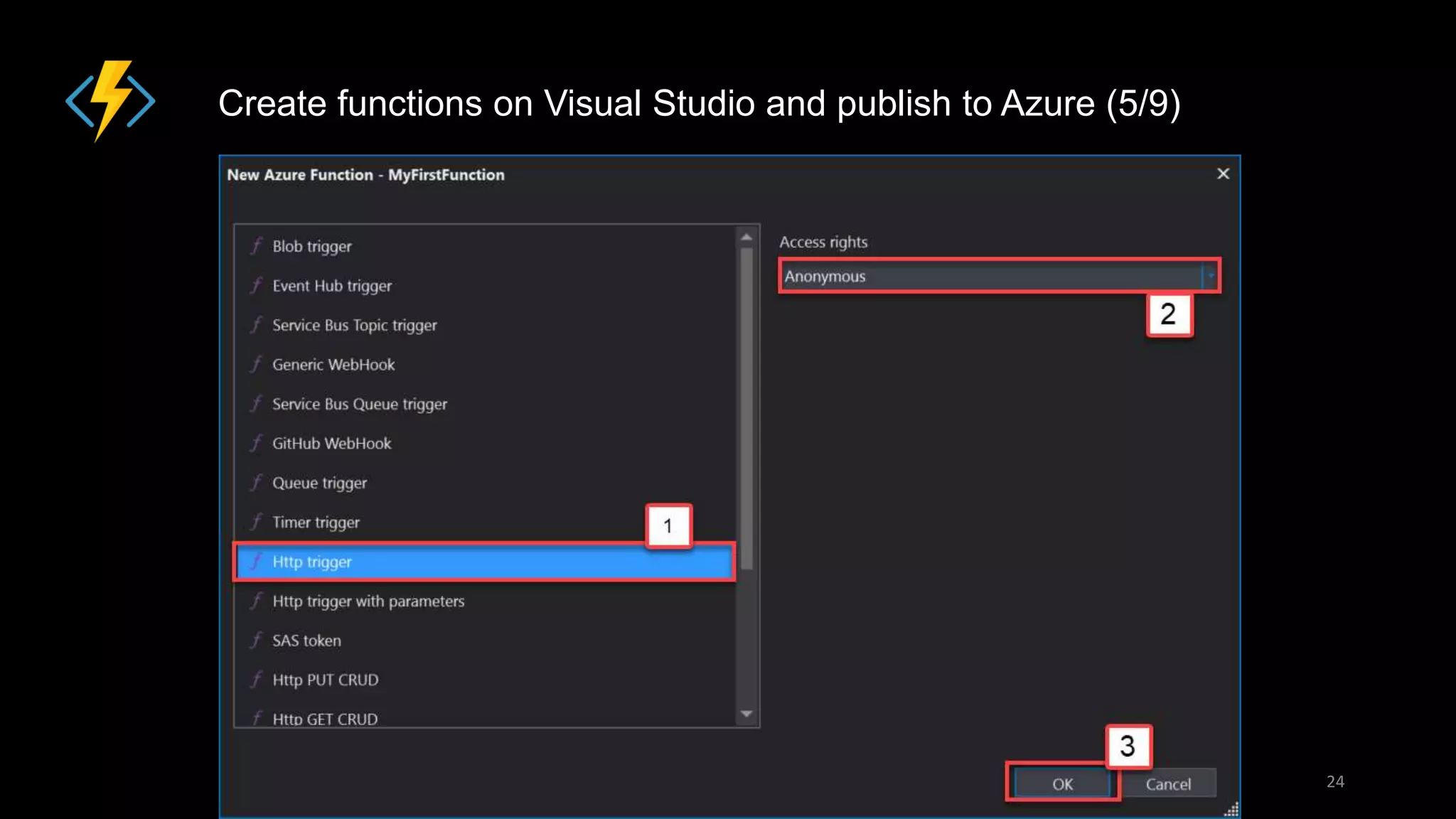Image resolution: width=1456 pixels, height=819 pixels.
Task: Select the Http trigger template
Action: 485,562
